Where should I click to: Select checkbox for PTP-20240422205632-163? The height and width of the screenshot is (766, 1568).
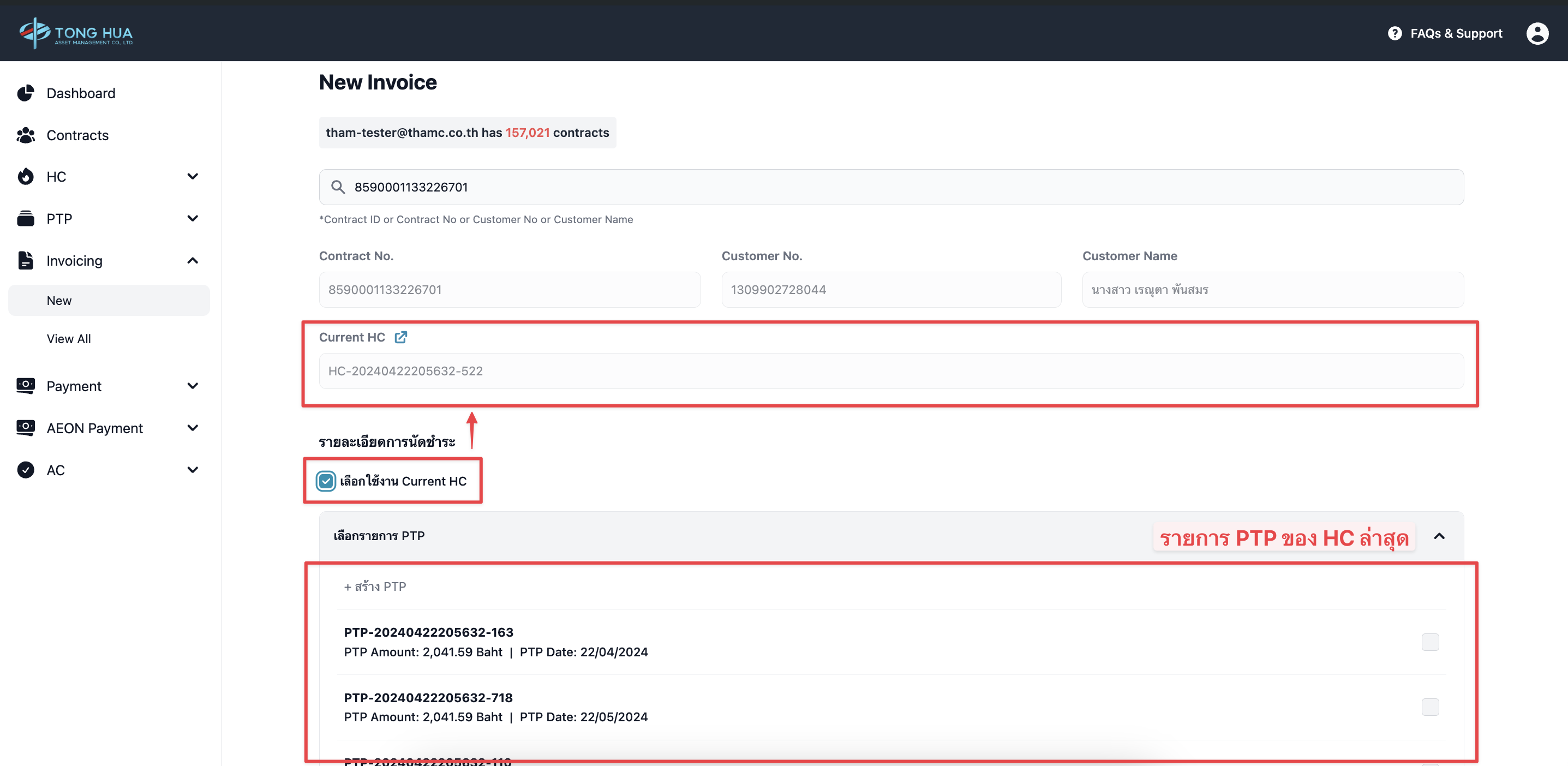click(1430, 642)
